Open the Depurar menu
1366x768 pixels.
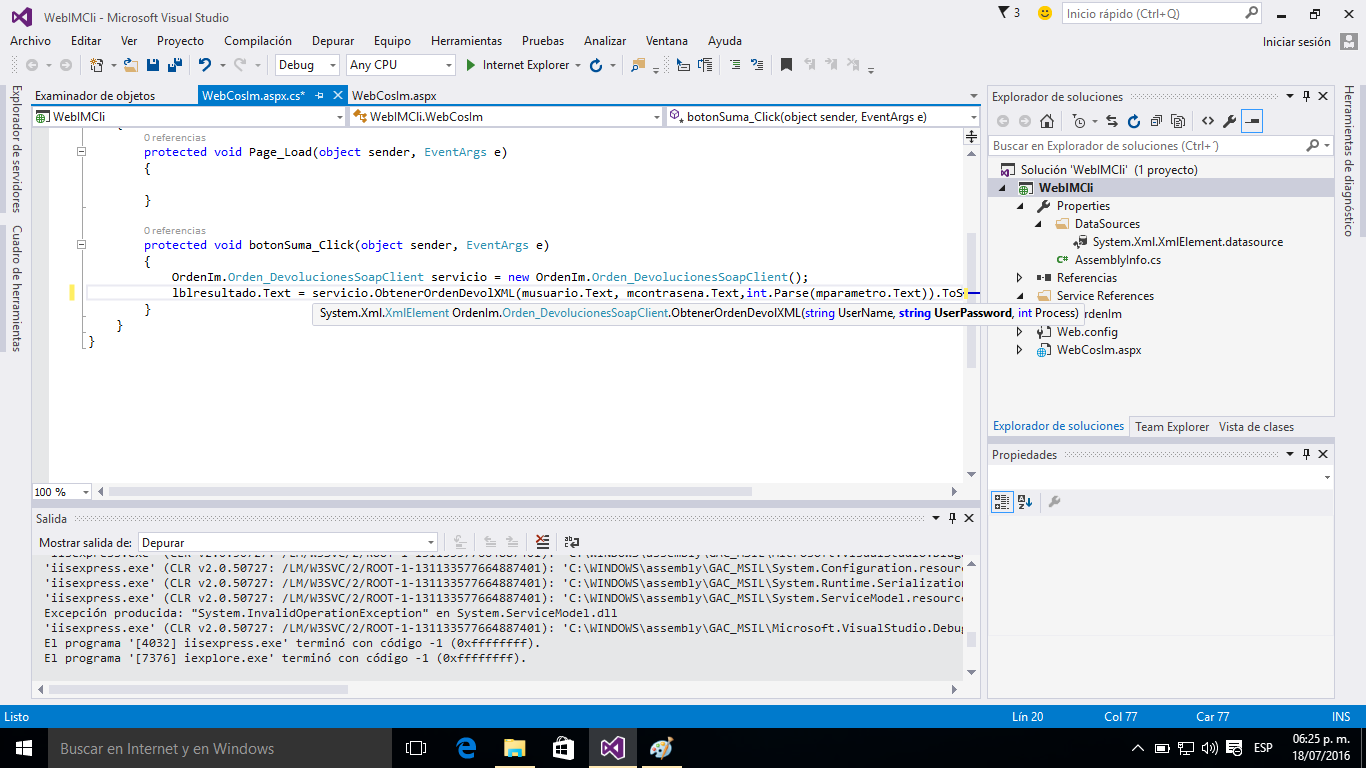[x=333, y=41]
